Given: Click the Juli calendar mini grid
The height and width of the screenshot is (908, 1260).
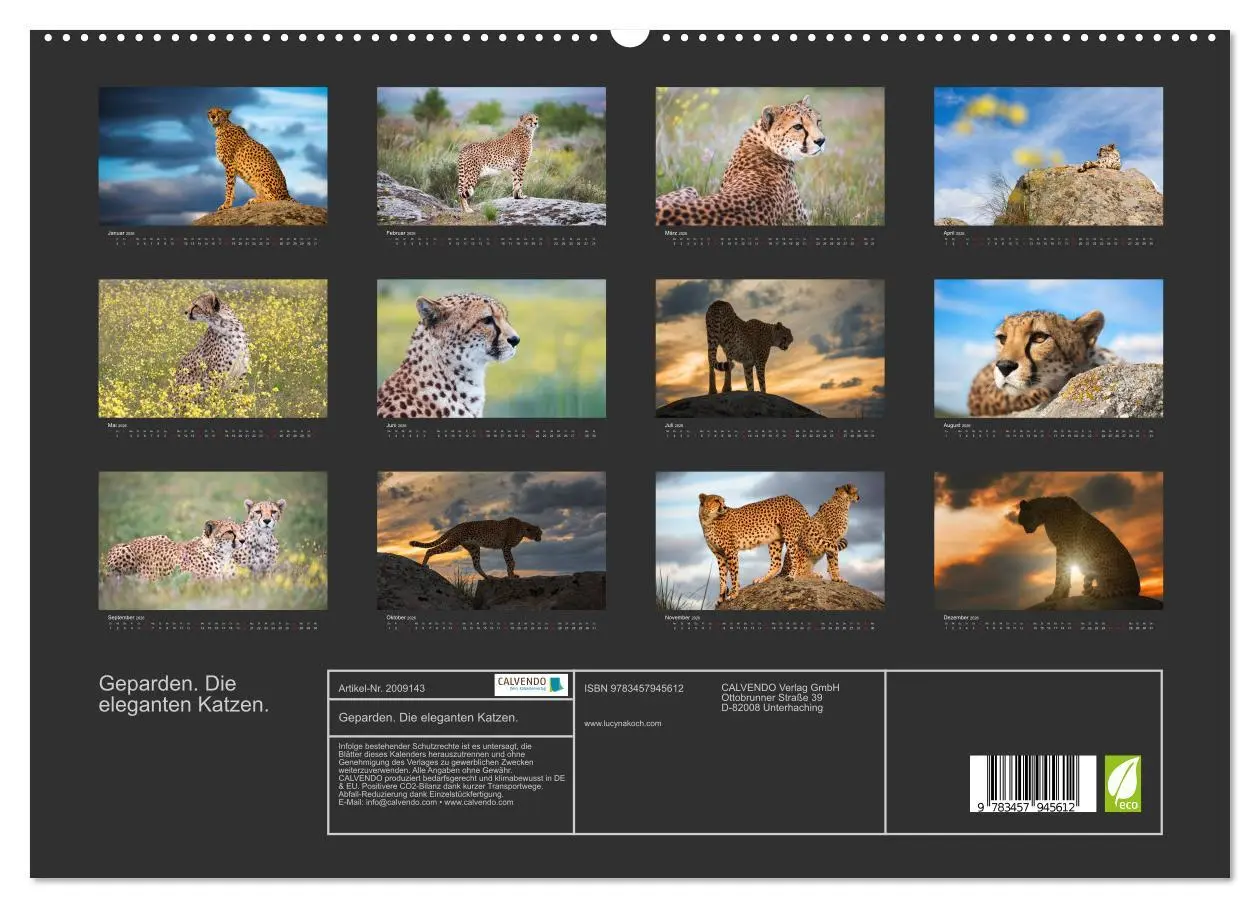Looking at the screenshot, I should (770, 435).
